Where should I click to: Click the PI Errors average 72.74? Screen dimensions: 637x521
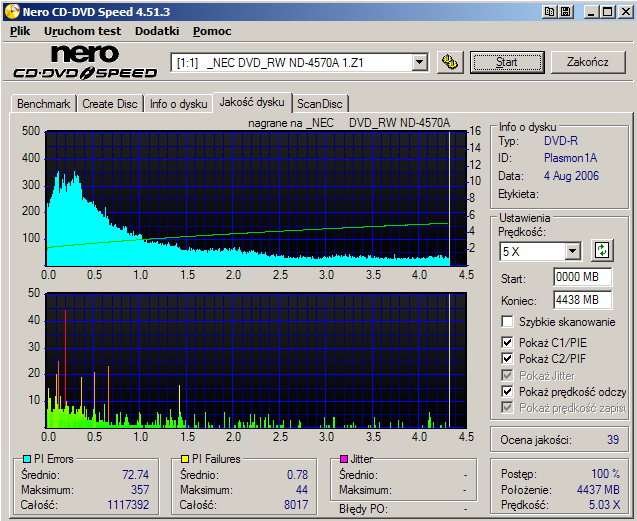pyautogui.click(x=136, y=475)
